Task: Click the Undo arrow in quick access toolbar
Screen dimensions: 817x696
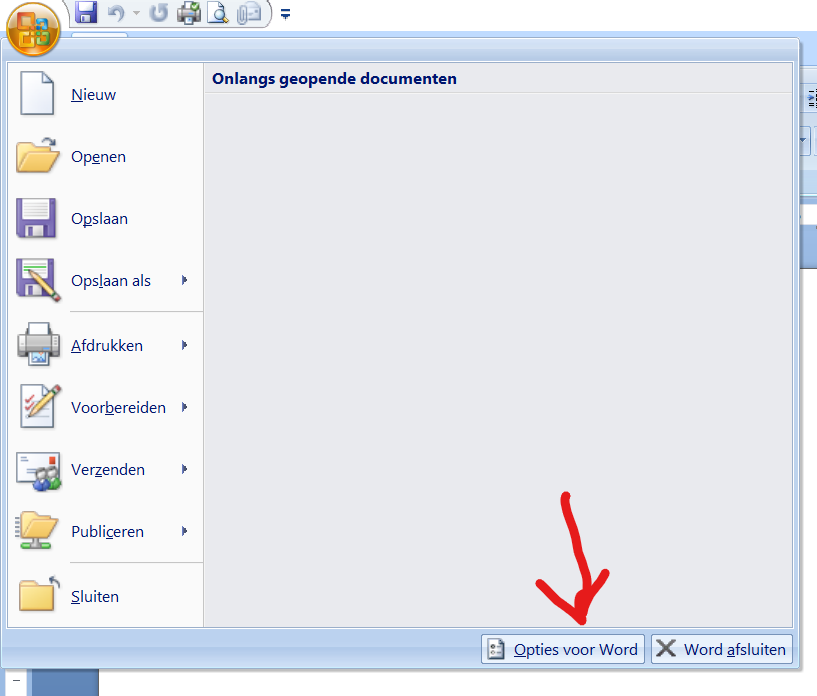Action: 117,13
